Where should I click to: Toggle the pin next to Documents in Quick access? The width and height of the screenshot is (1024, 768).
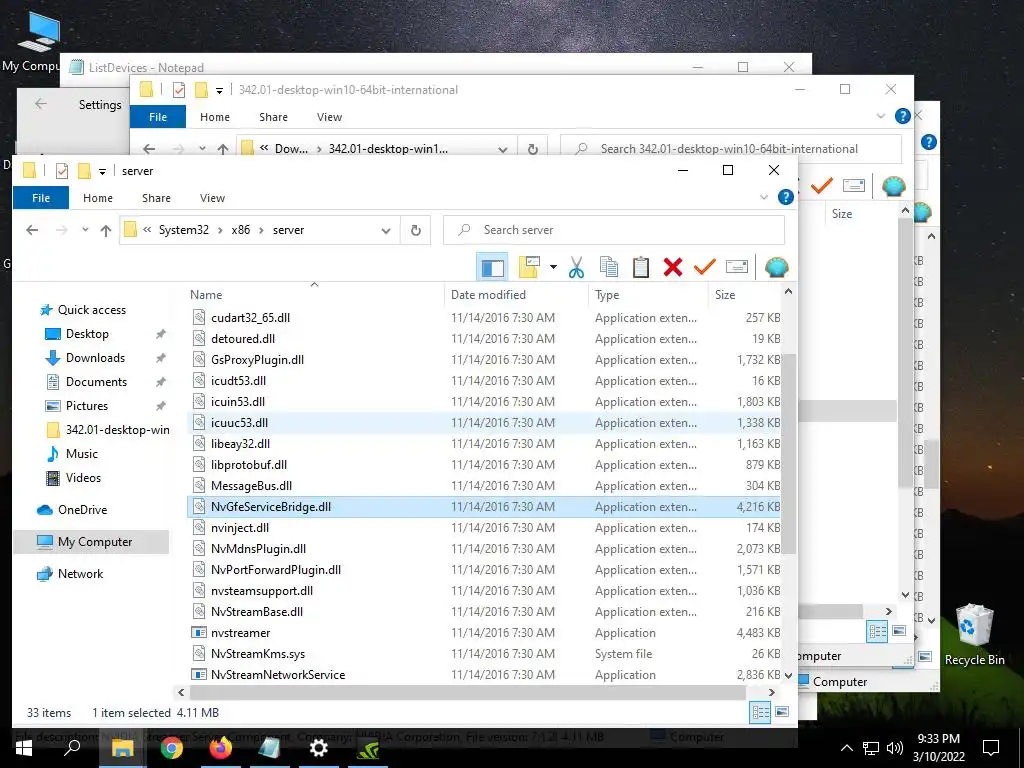(160, 382)
